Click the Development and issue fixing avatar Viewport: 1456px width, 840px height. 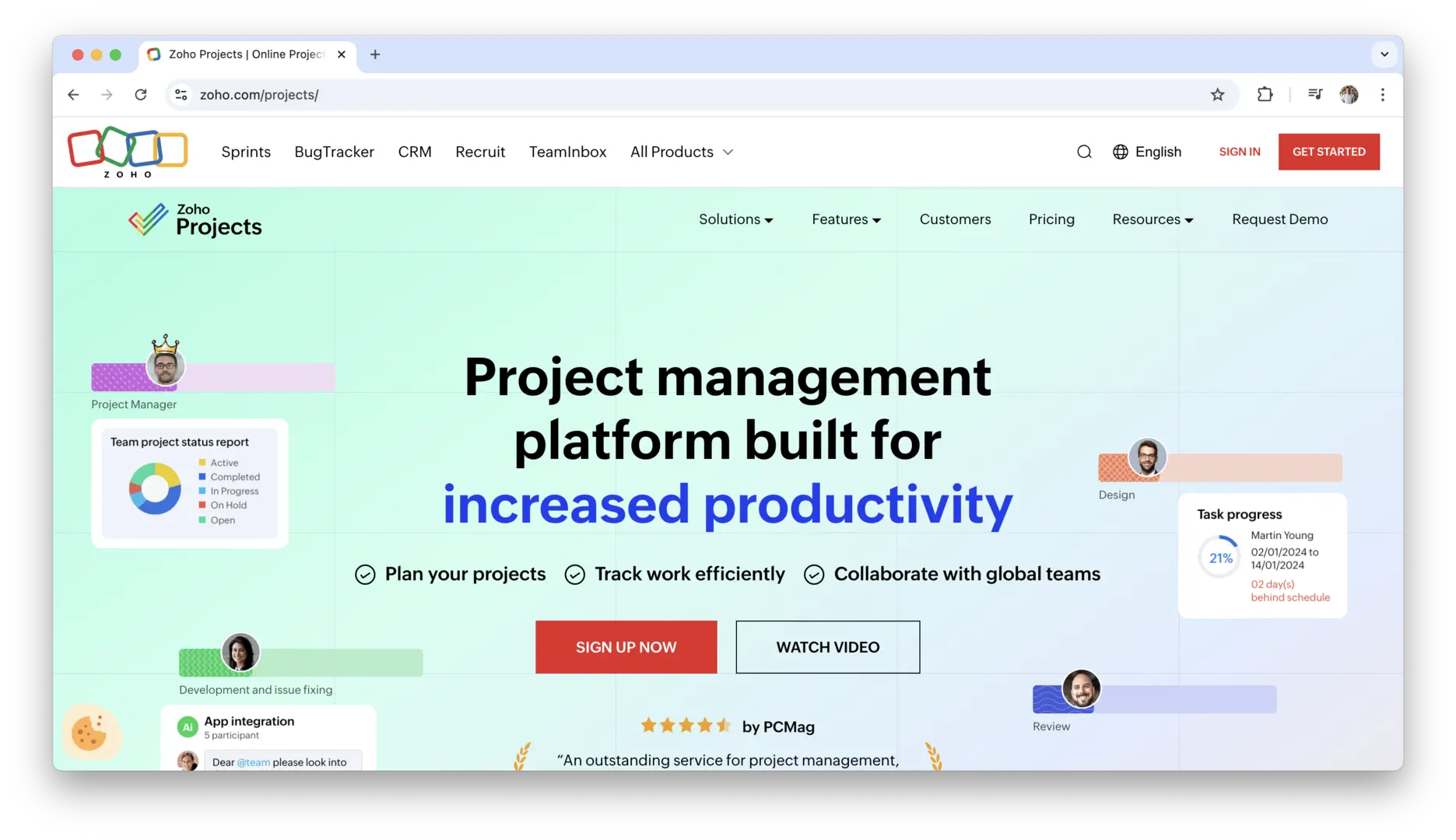[x=240, y=652]
